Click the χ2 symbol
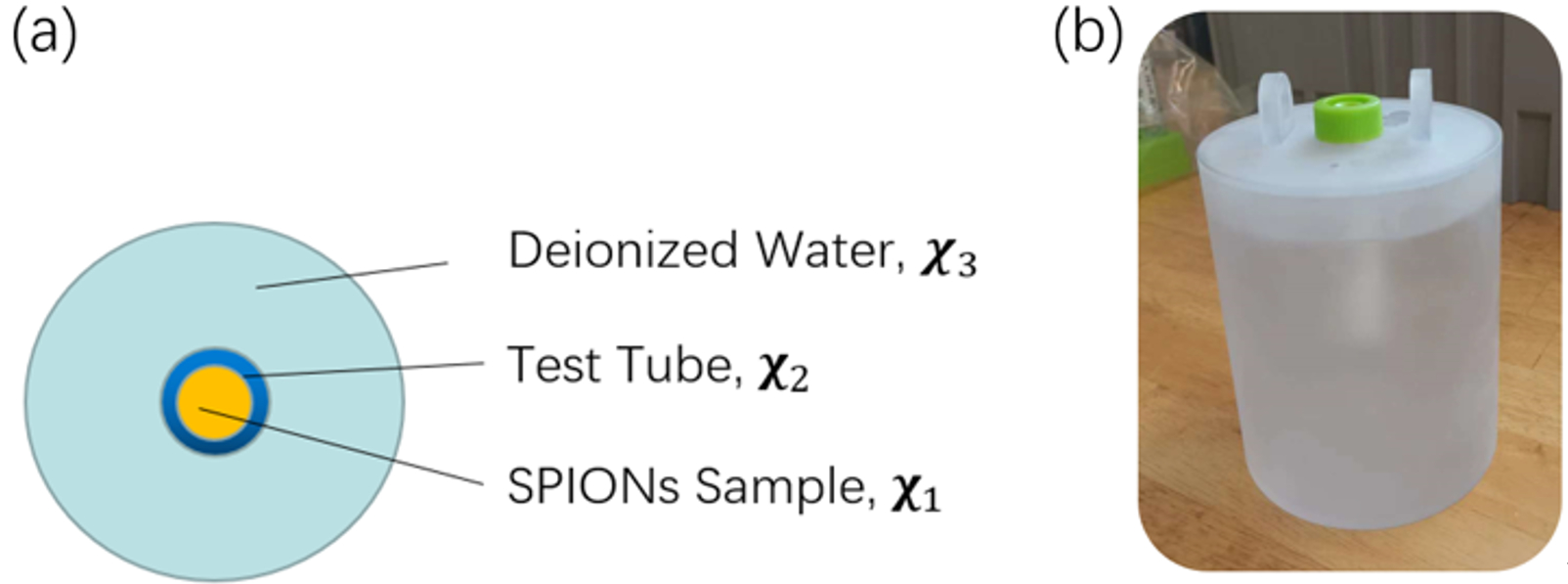This screenshot has height=584, width=1568. point(783,372)
